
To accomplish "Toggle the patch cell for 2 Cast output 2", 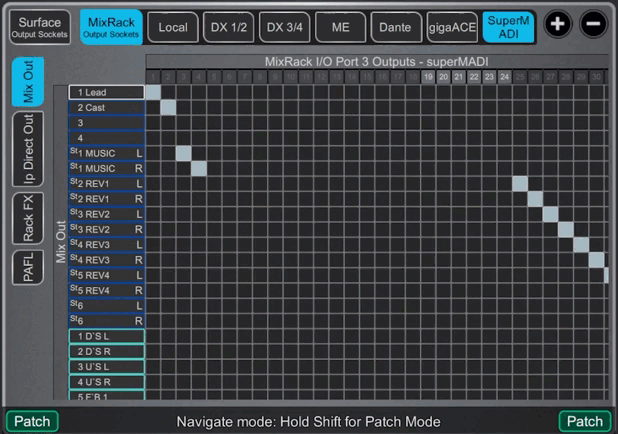I will [x=168, y=108].
